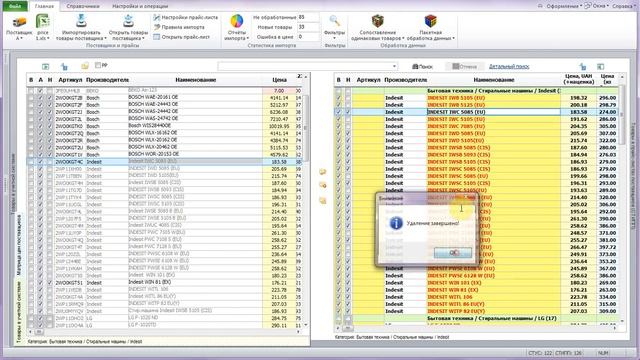Open Правила импорта rules
The height and width of the screenshot is (360, 640).
point(179,27)
